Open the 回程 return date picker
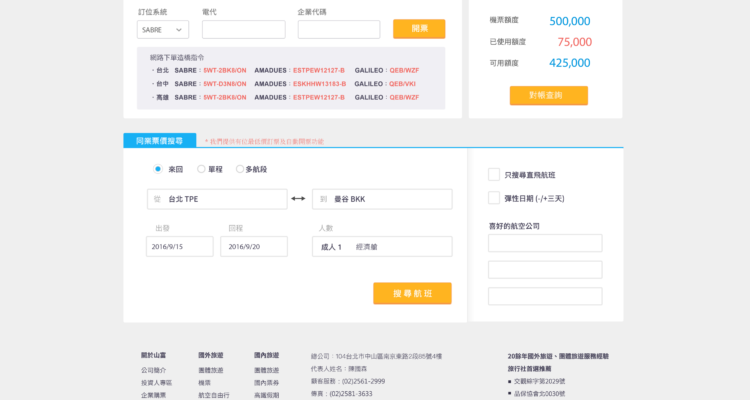This screenshot has height=400, width=750. (253, 246)
